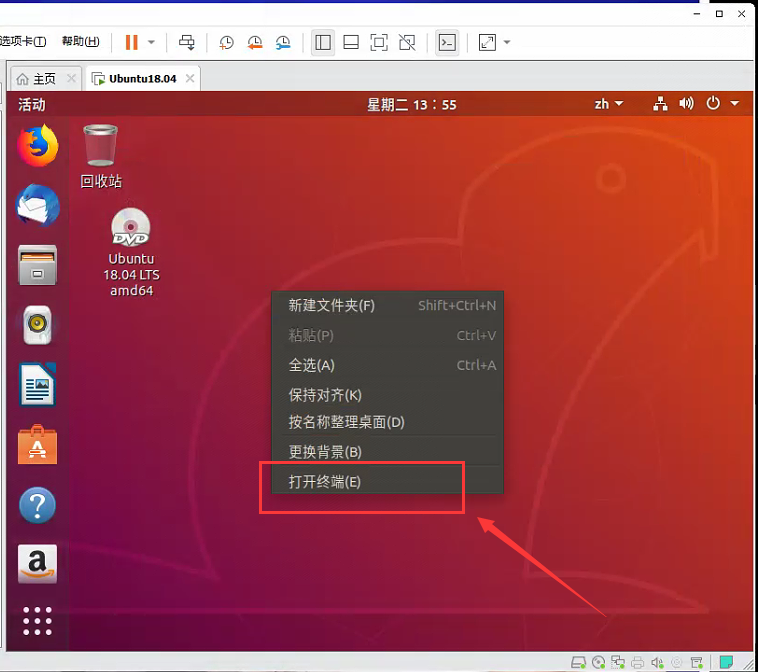Click the sound card status bar icon
This screenshot has width=758, height=672.
657,662
